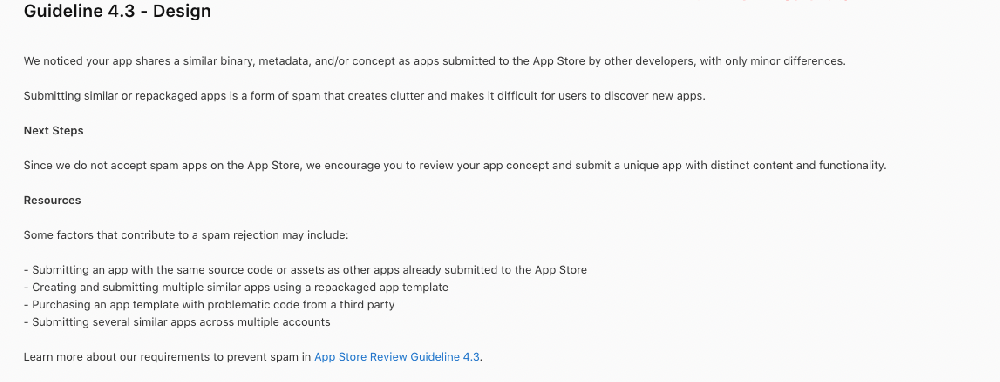Click the line 'Some factors that contribute'

tap(186, 235)
